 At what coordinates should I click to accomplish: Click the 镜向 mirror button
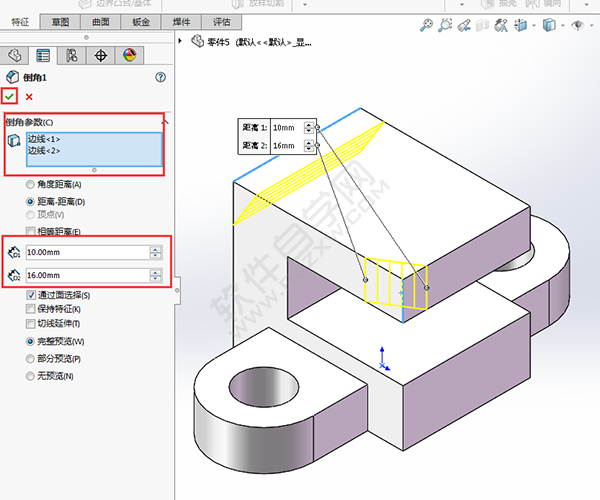click(x=544, y=4)
